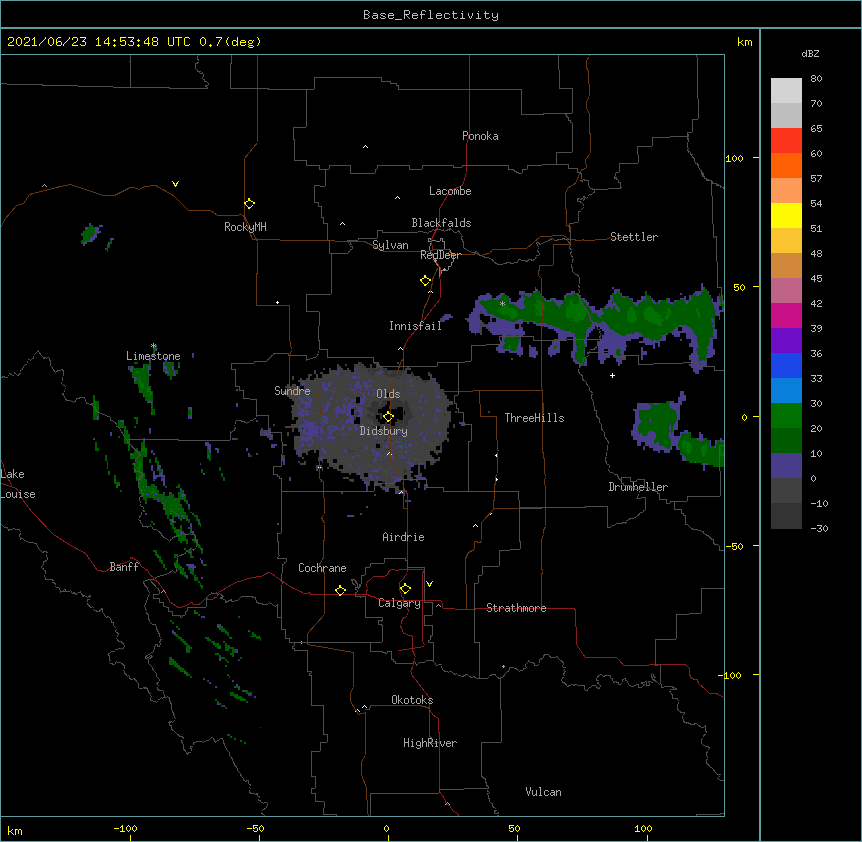Click the yellow diamond marker above Calgary label
The height and width of the screenshot is (842, 862).
pos(405,588)
